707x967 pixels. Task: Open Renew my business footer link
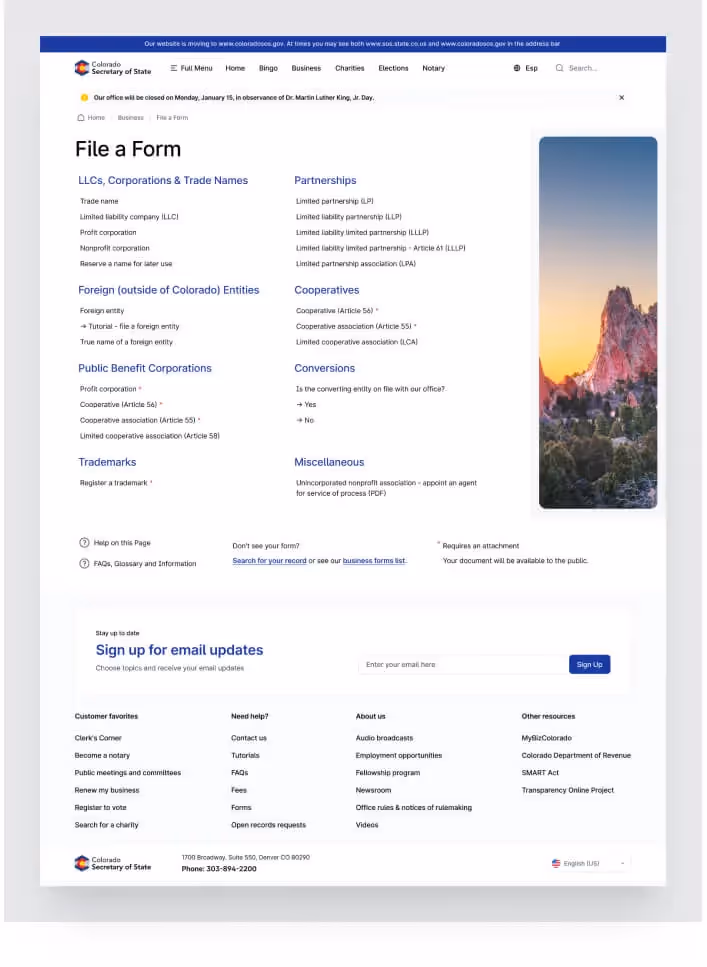click(x=107, y=790)
